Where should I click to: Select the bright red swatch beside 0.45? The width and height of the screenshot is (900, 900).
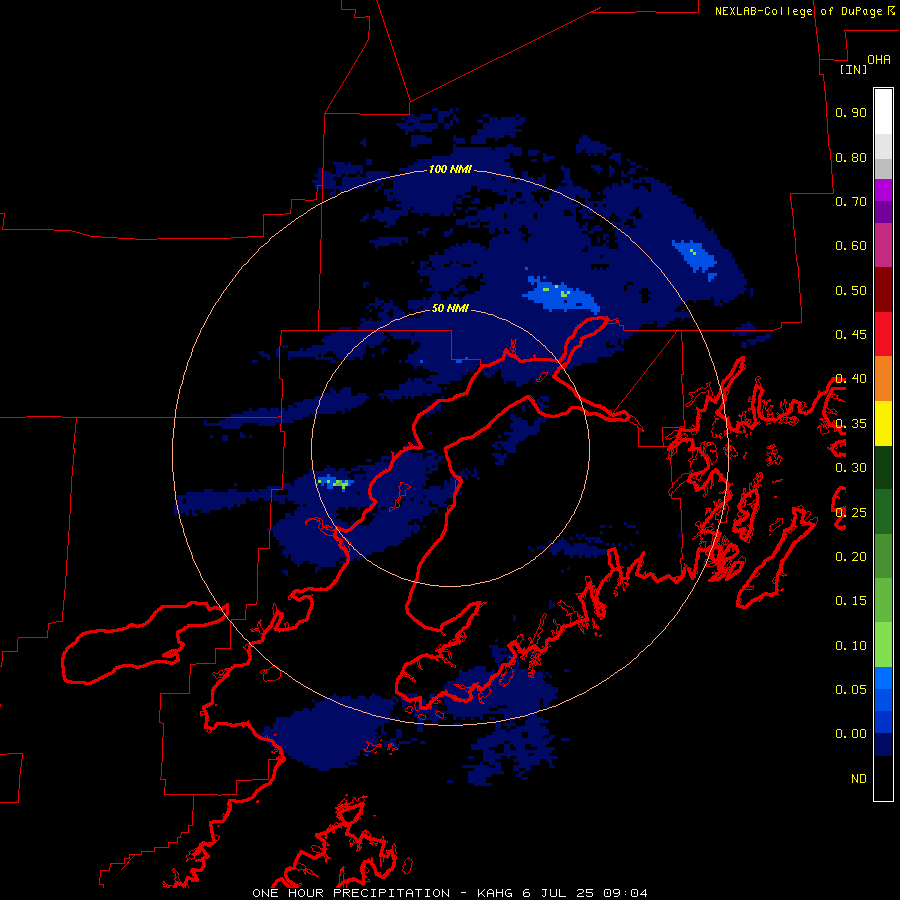pyautogui.click(x=883, y=334)
